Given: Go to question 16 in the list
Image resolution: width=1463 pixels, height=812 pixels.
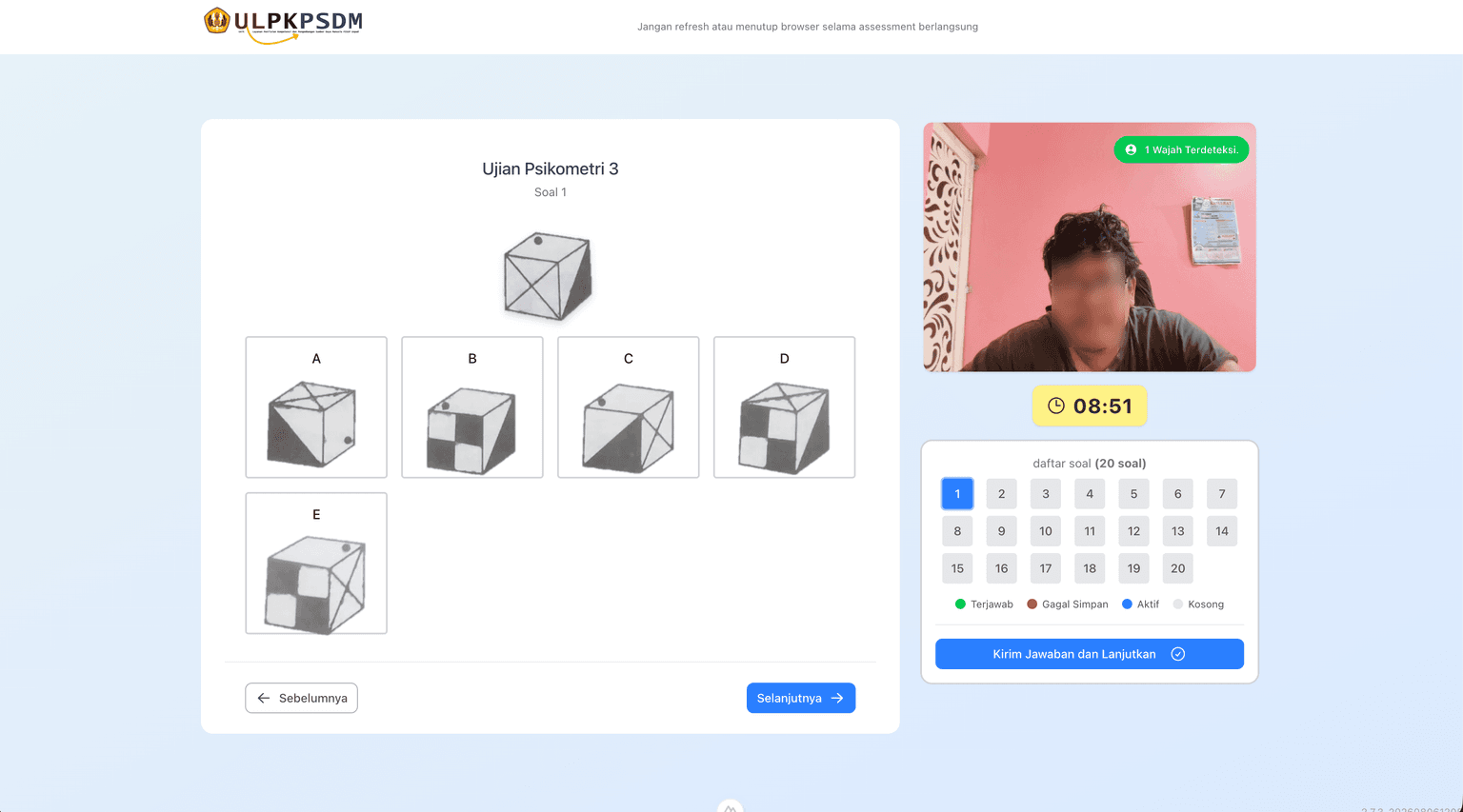Looking at the screenshot, I should [1001, 568].
